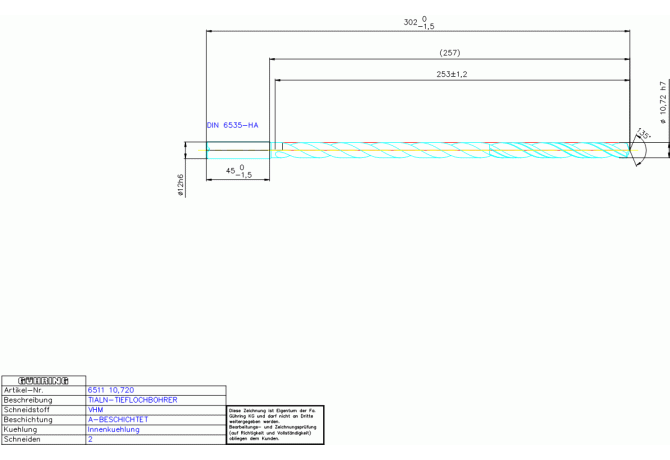Click the Guhring logo in the title block
670x460 pixels.
point(43,380)
